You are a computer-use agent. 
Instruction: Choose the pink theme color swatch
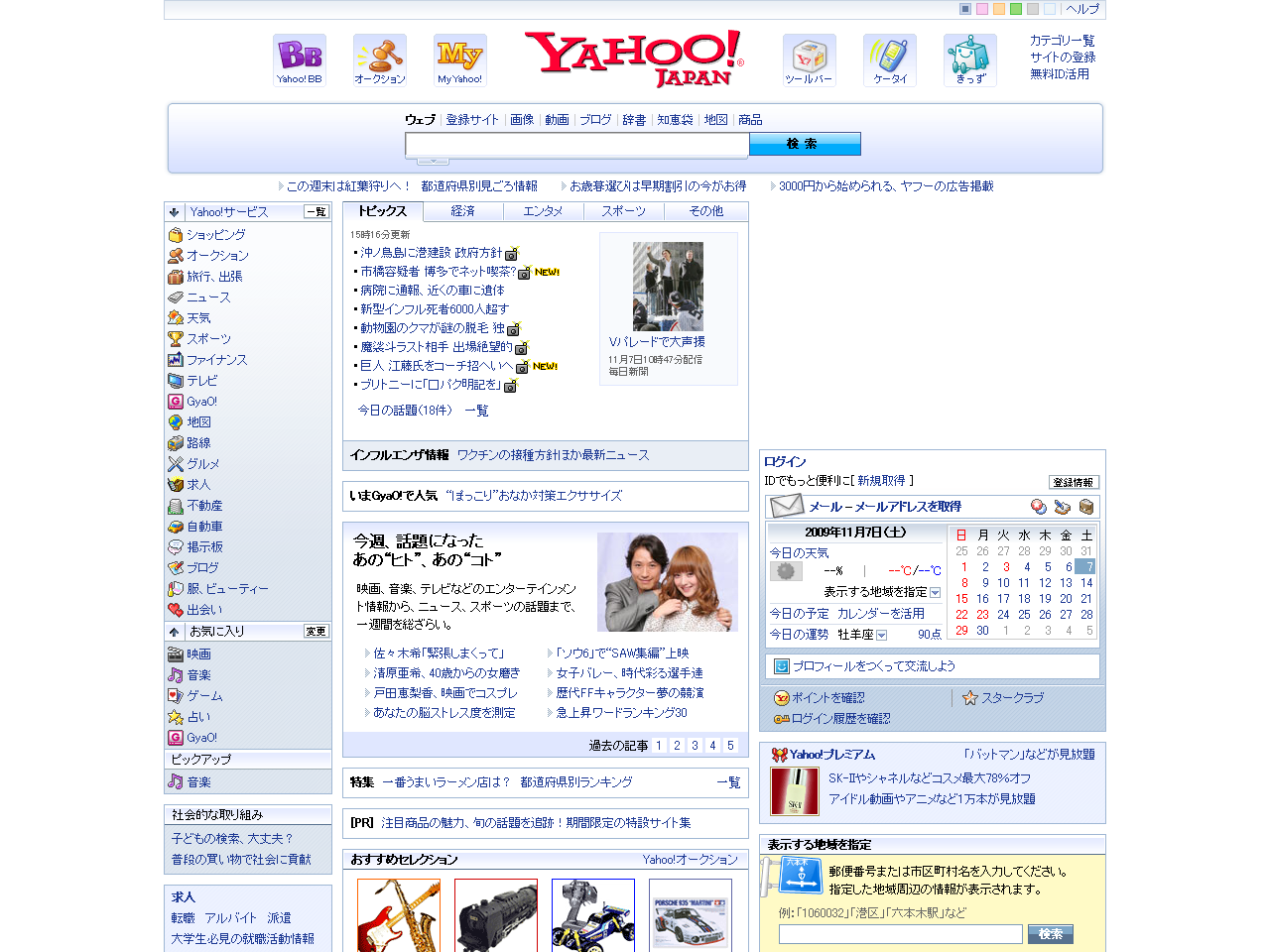point(982,9)
